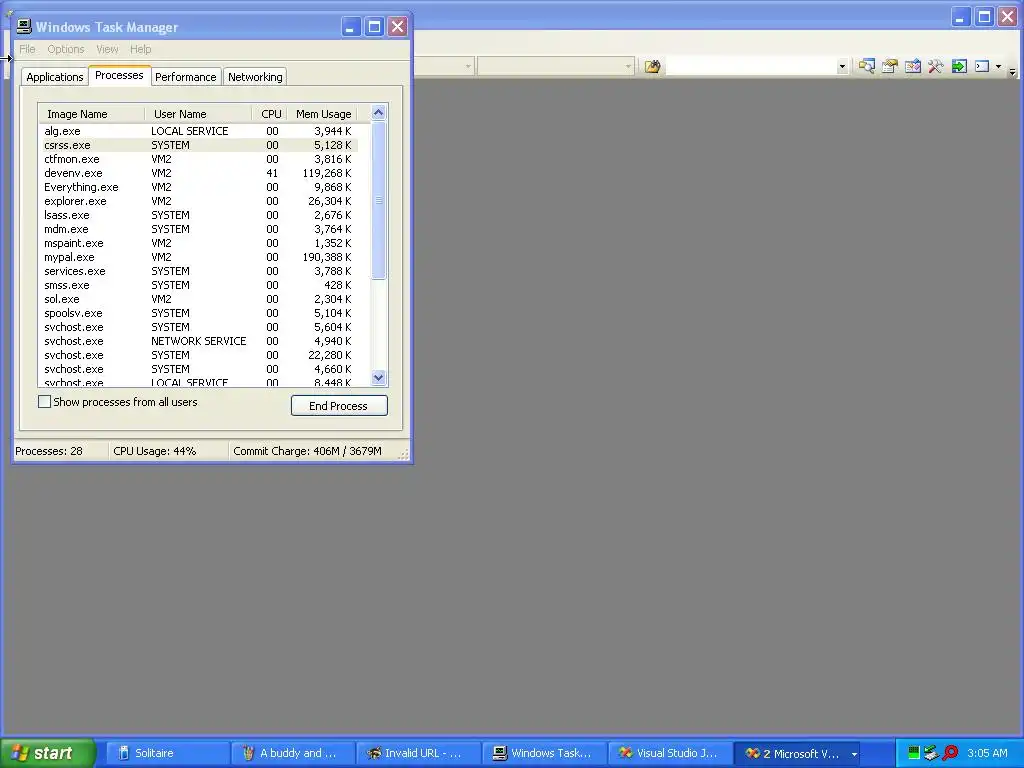Click the red magnifier tray icon
The width and height of the screenshot is (1024, 768).
click(x=950, y=753)
